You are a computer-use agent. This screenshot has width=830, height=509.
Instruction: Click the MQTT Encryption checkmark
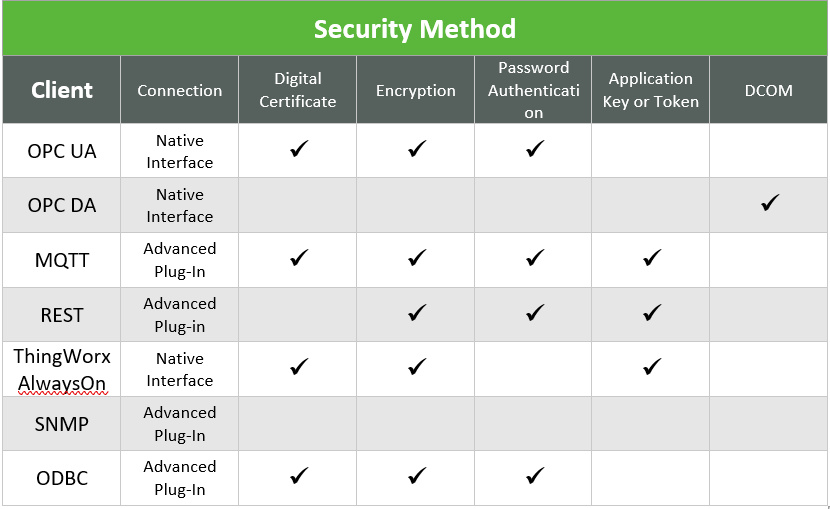417,258
